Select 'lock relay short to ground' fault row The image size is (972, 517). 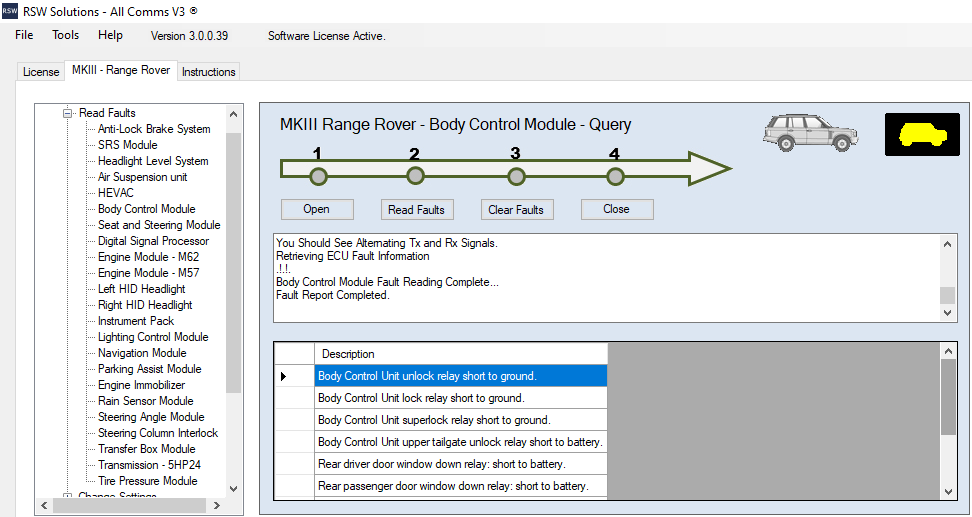[x=461, y=398]
